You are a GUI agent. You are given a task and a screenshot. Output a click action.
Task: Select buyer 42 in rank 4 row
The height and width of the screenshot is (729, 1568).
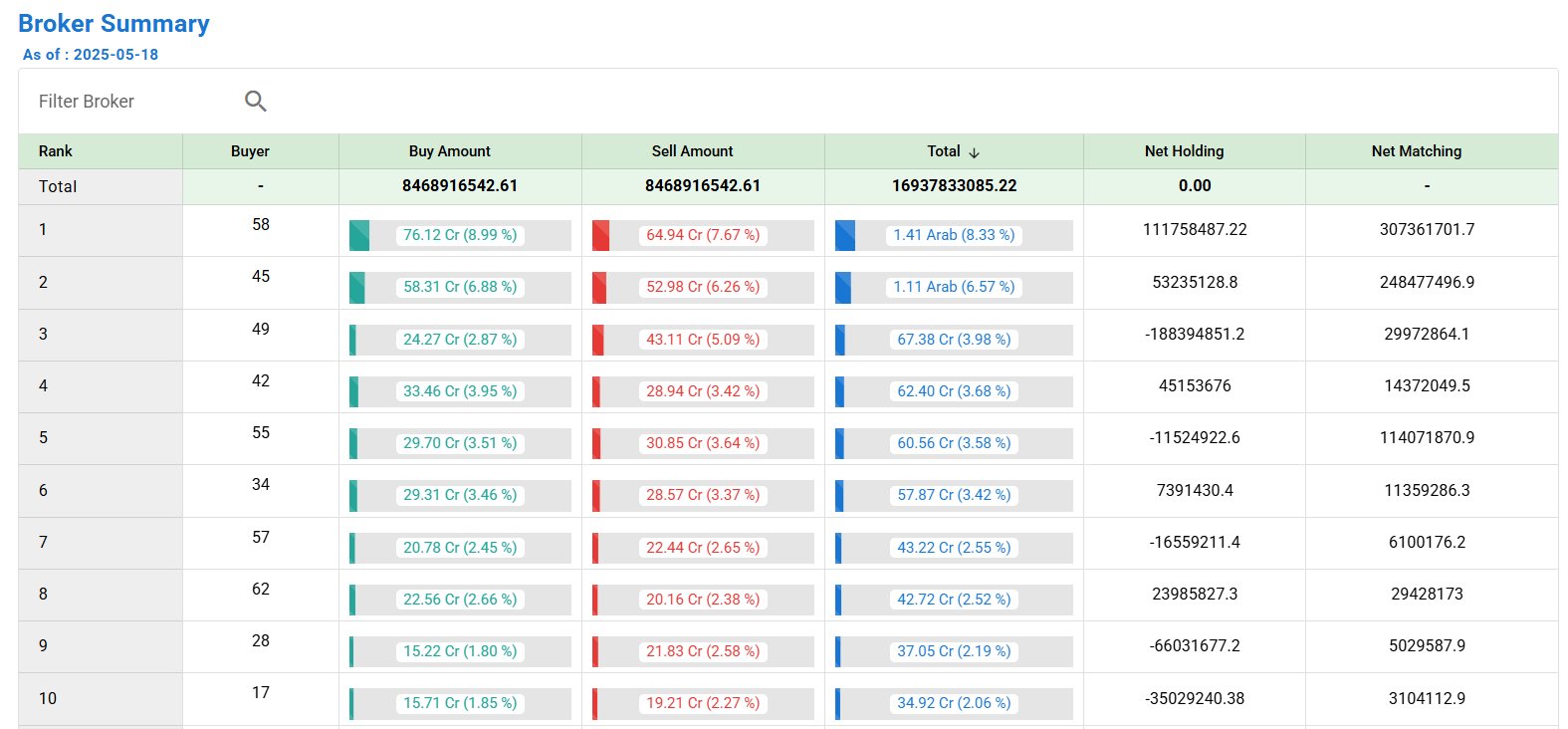(x=261, y=381)
